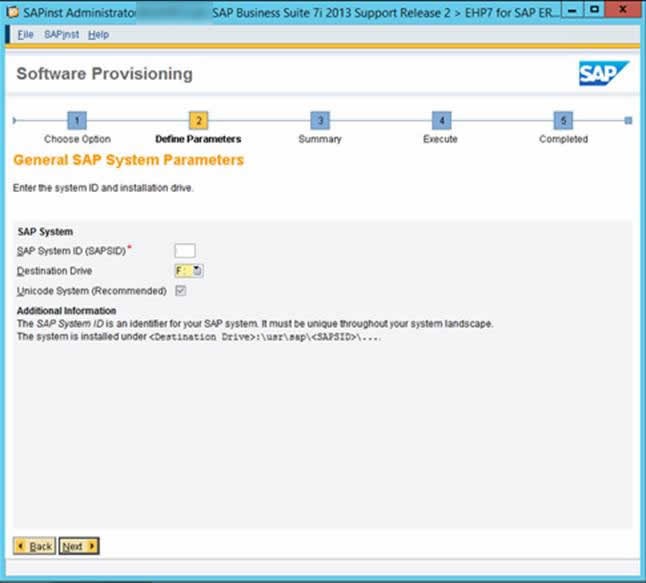Screen dimensions: 646x583
Task: Open the Help menu
Action: point(98,35)
